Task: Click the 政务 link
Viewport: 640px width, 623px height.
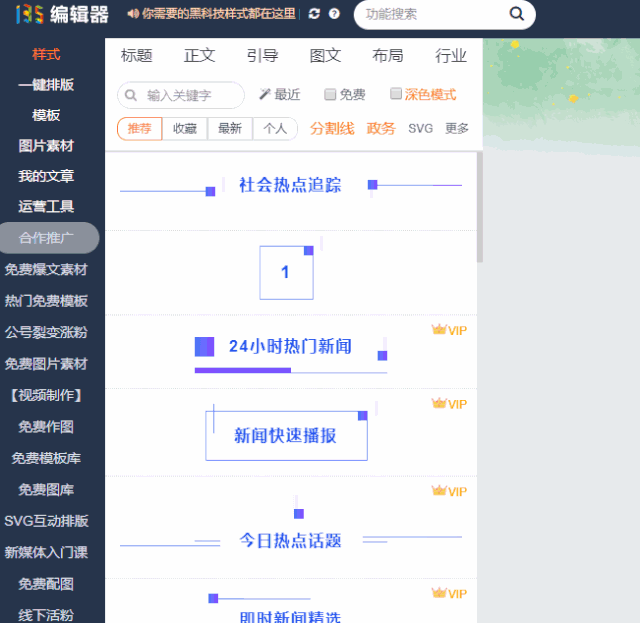Action: tap(381, 129)
